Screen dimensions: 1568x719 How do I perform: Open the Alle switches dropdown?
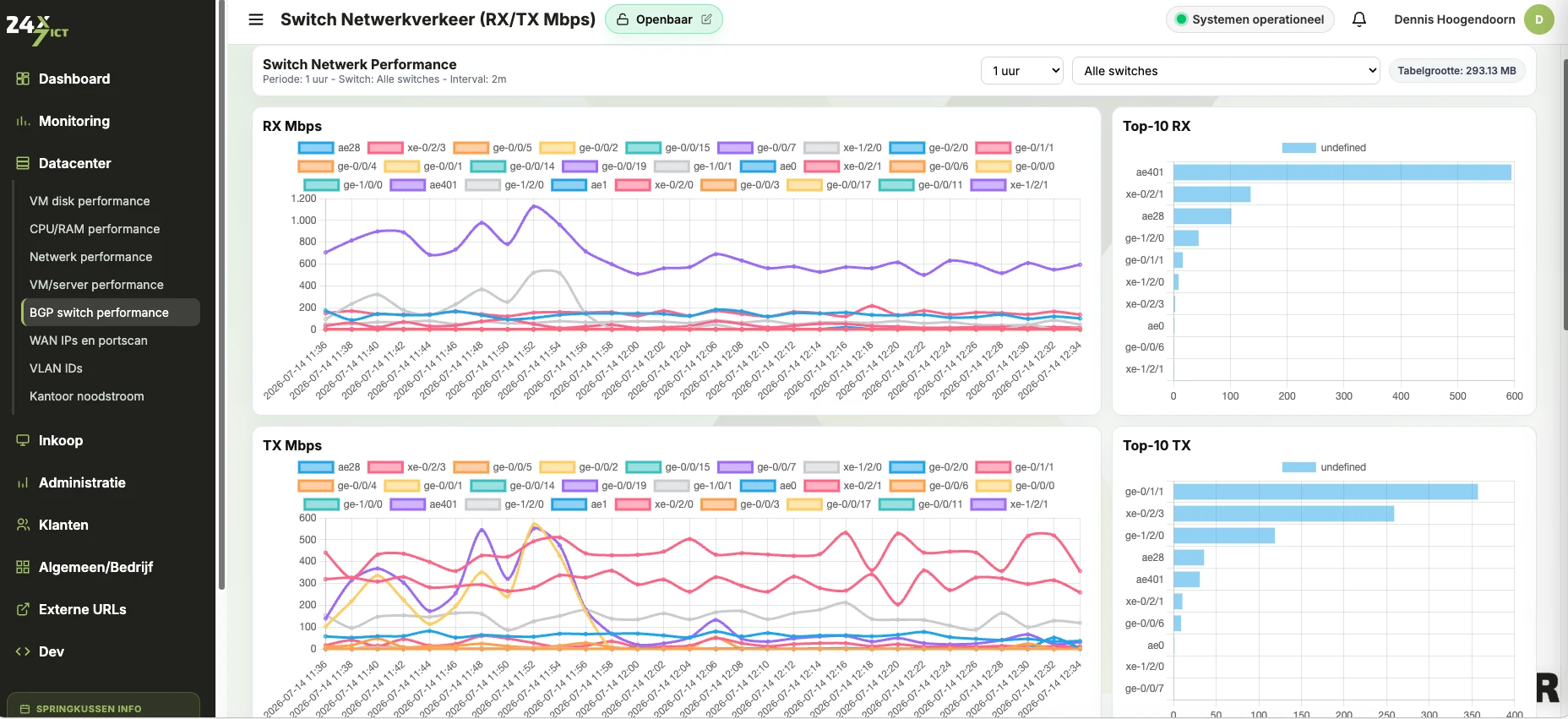1226,71
